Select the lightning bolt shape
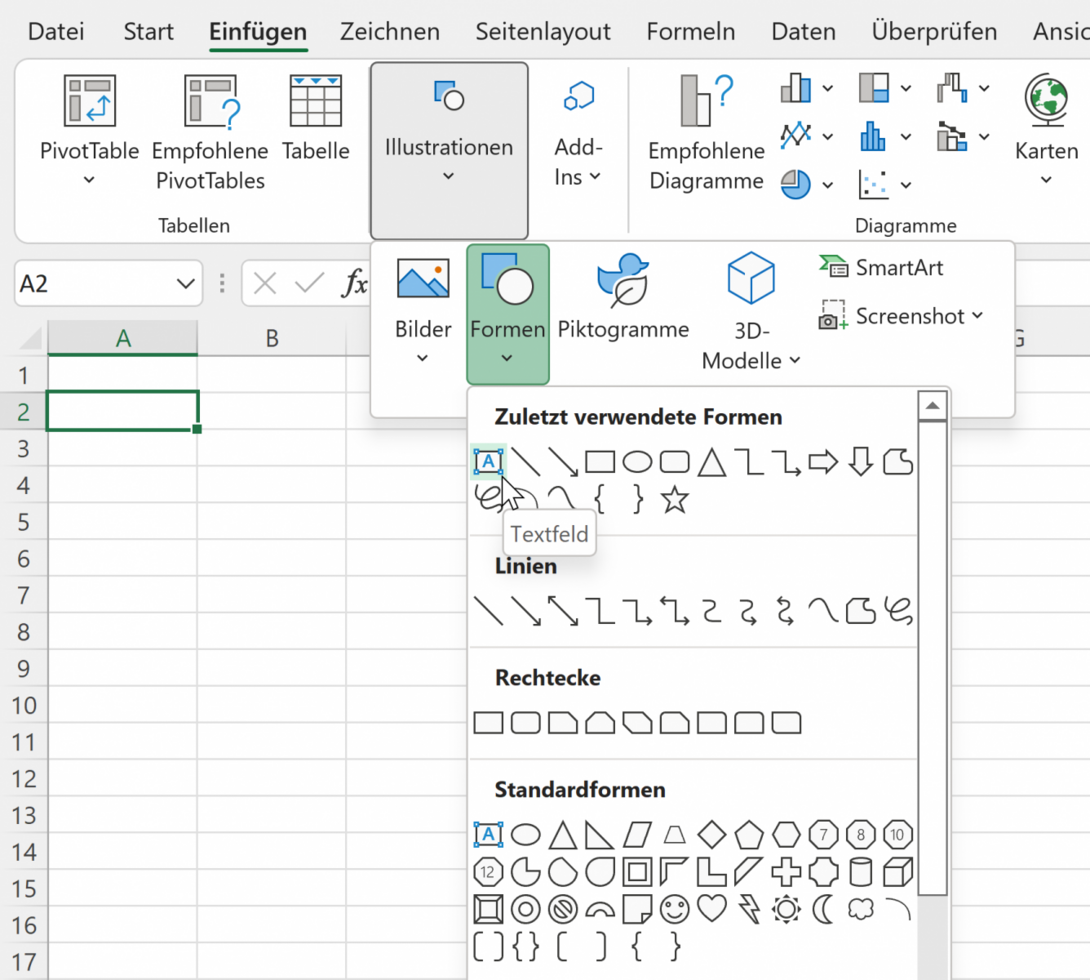1090x980 pixels. tap(748, 909)
